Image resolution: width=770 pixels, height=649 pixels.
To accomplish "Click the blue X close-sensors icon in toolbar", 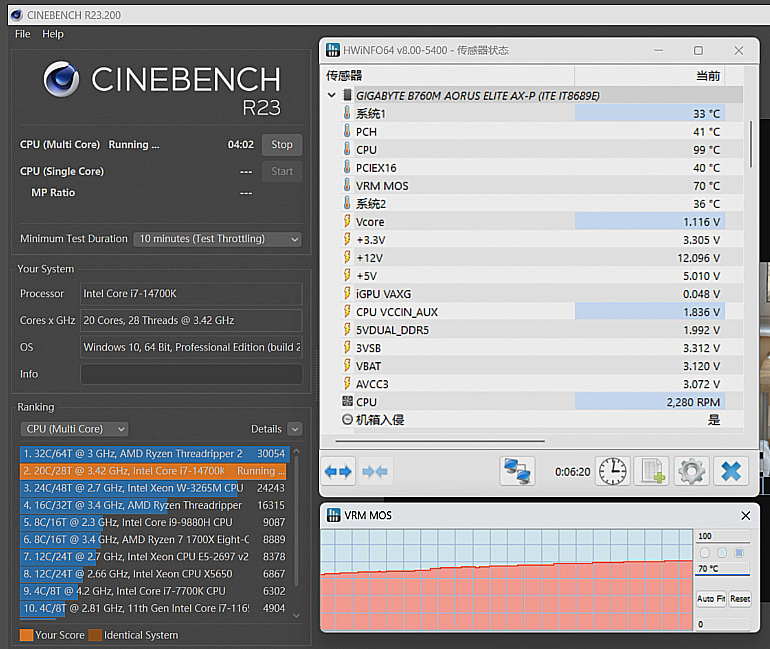I will 731,471.
